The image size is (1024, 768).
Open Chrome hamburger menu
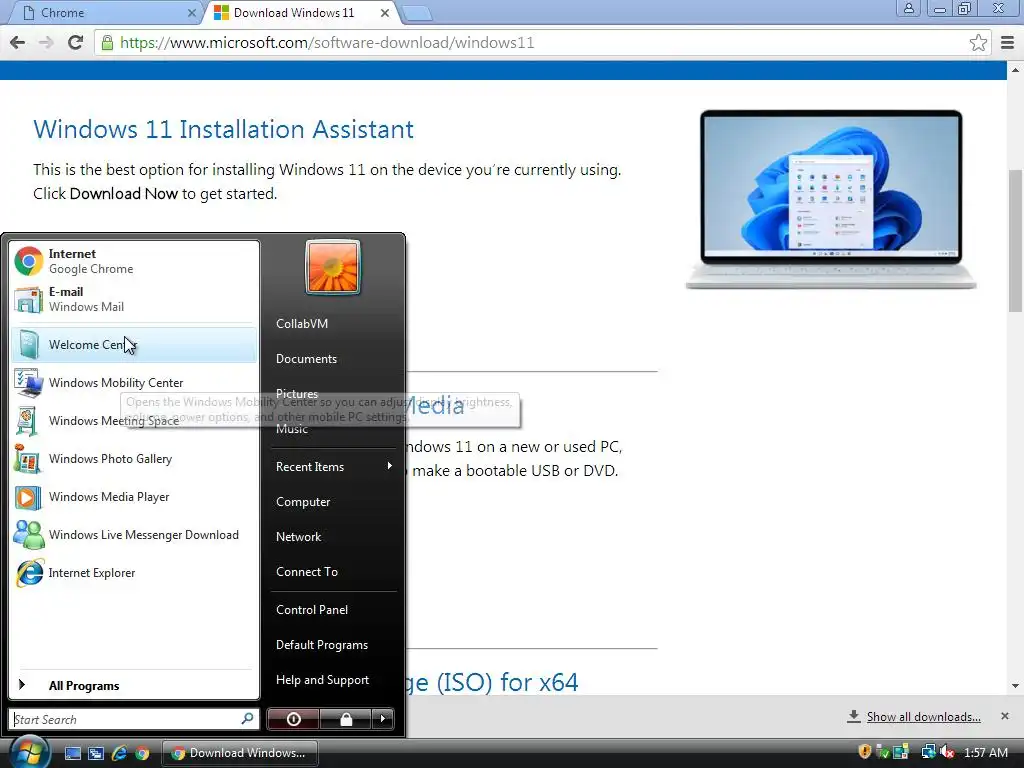[x=1008, y=42]
